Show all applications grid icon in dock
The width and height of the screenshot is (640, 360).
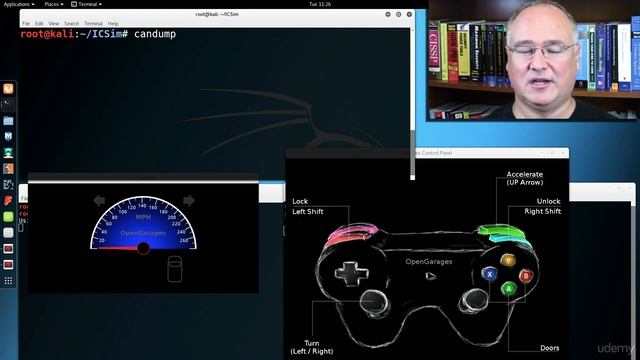pos(8,281)
